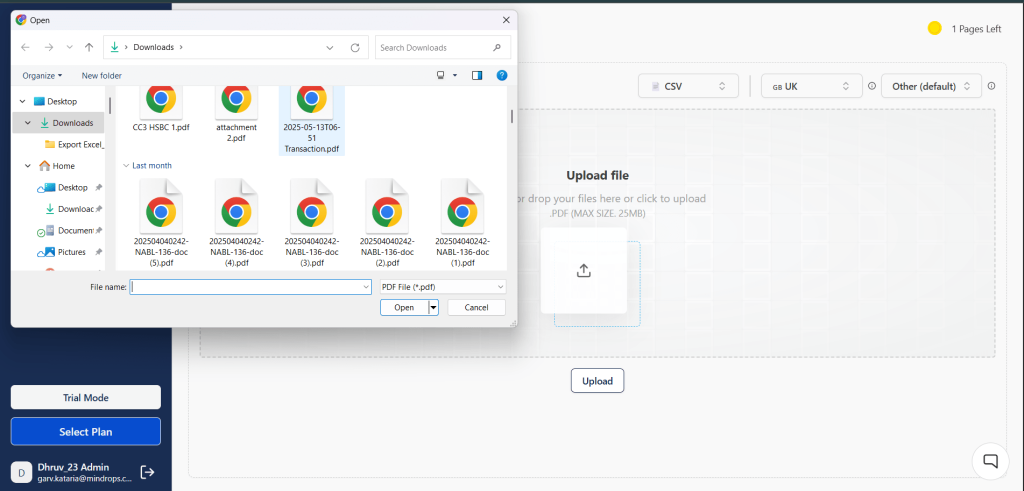Select the 202504040242-NABL-136-doc (3).pdf file
This screenshot has width=1024, height=491.
pos(312,223)
